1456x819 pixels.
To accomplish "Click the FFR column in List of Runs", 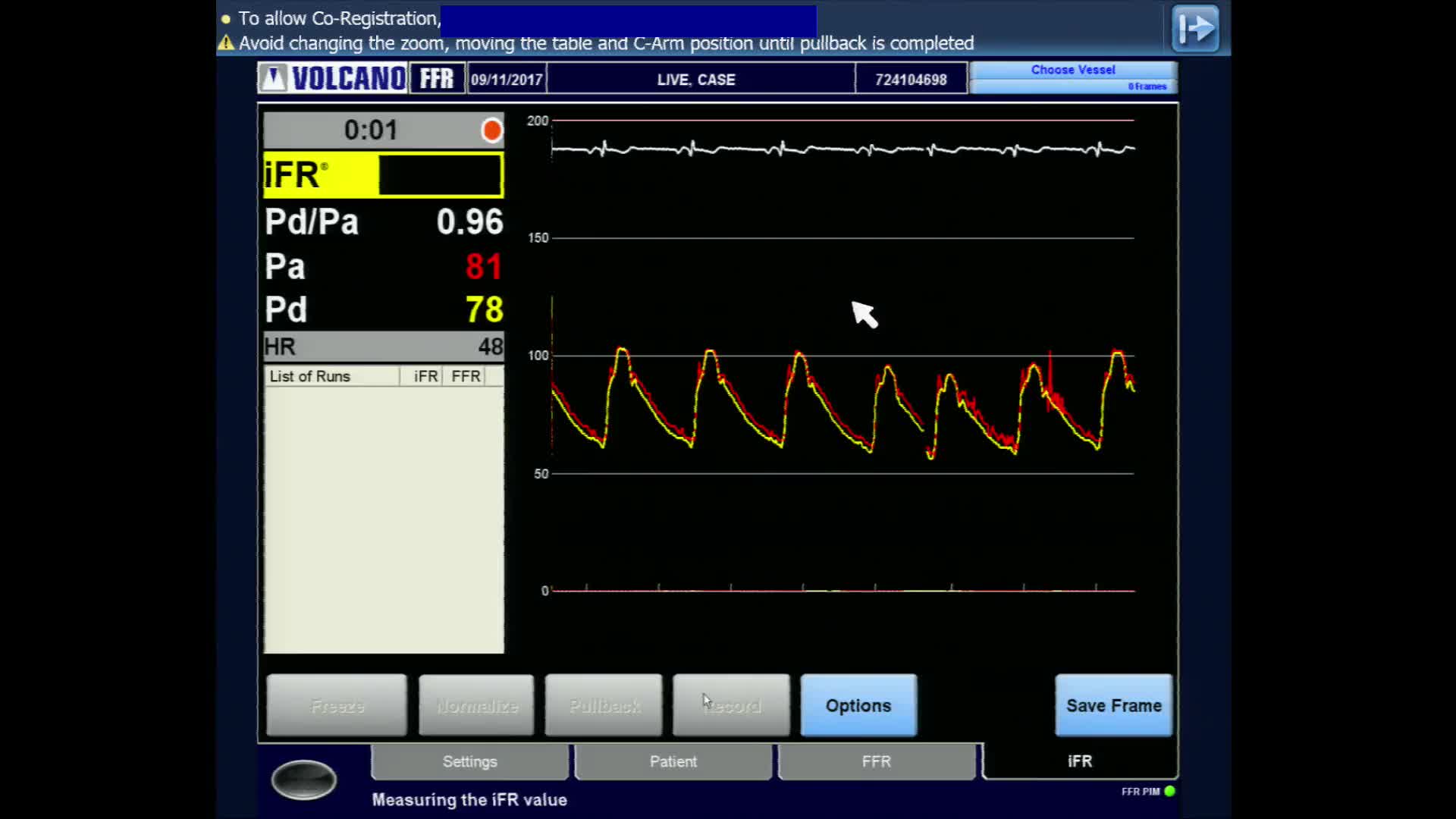I will [x=465, y=376].
